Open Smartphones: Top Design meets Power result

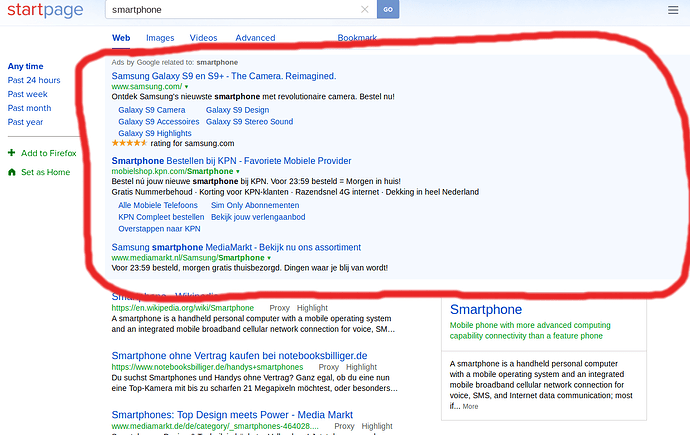coord(232,415)
